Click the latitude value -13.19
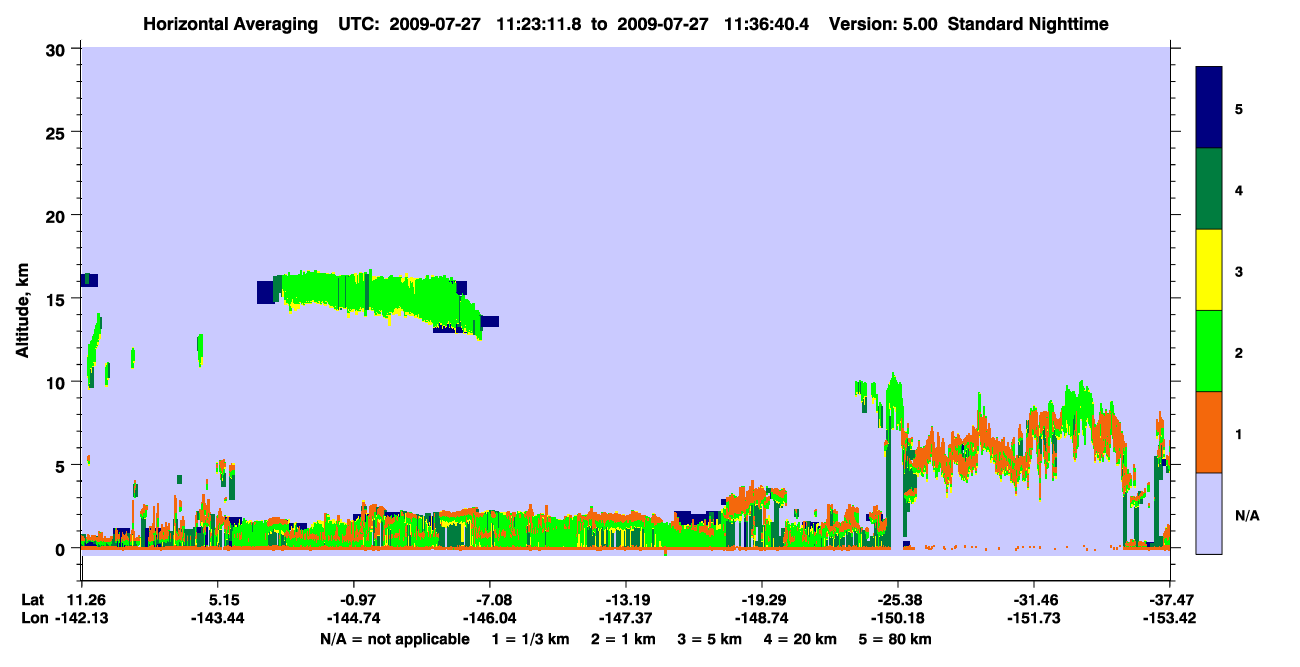1300x667 pixels. click(x=626, y=601)
